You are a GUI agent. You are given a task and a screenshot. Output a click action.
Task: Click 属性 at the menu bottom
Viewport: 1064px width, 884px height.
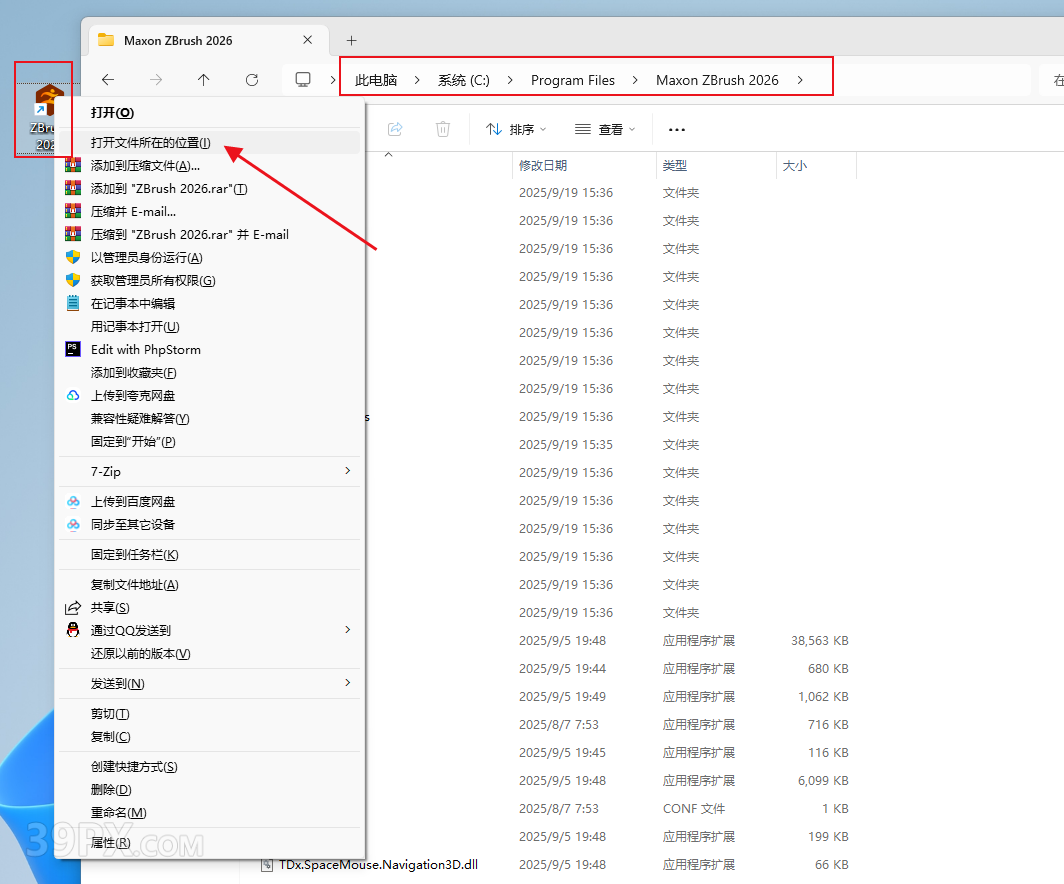coord(110,843)
